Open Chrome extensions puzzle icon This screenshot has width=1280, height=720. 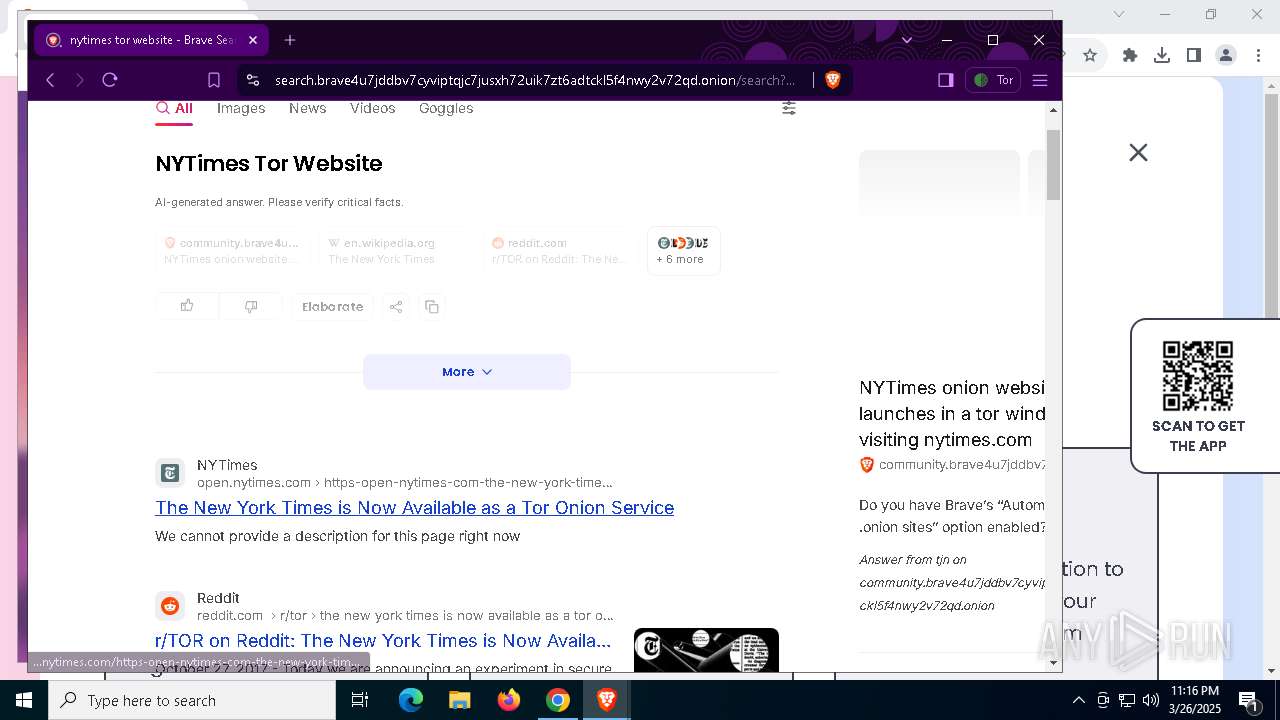coord(1130,55)
